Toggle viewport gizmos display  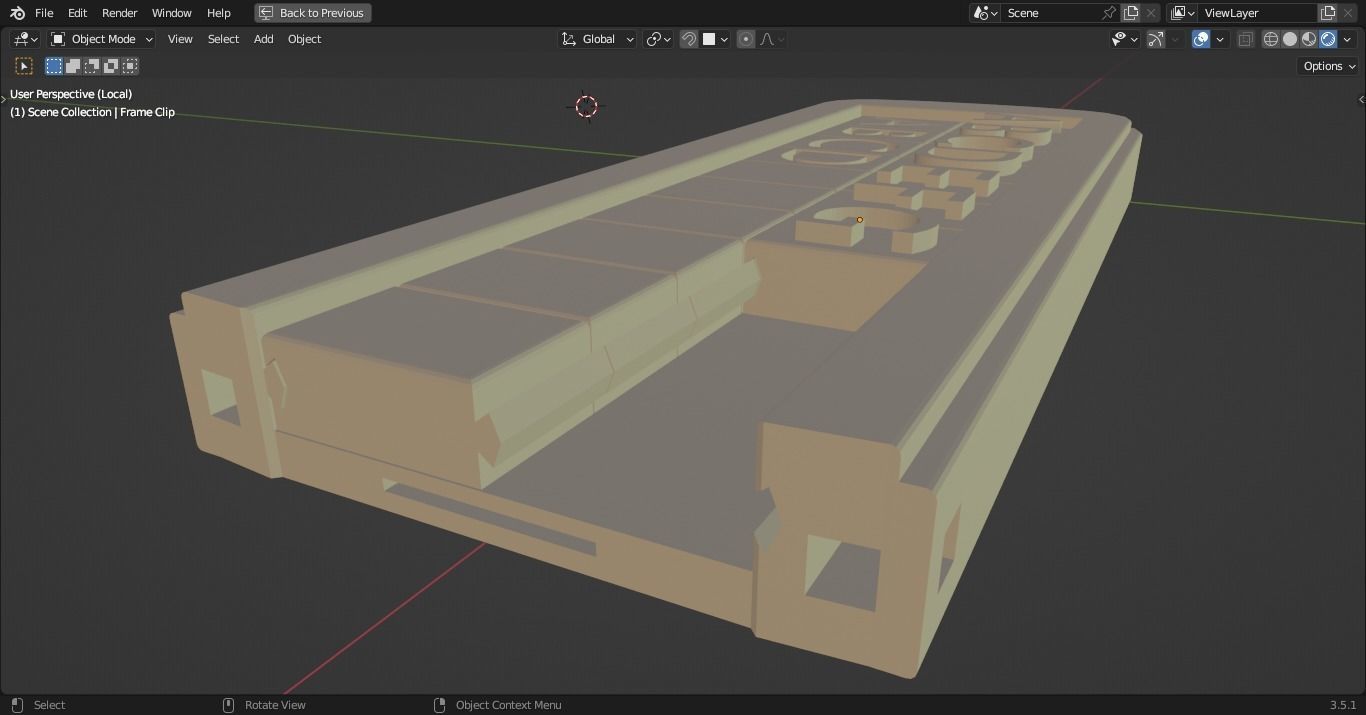coord(1156,39)
